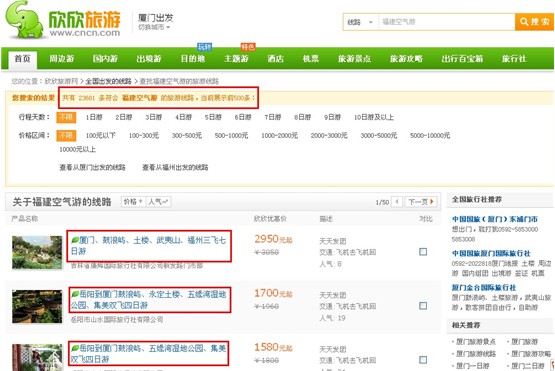Open the 厦门旅游攻略 related link
Viewport: 555px width, 371px height.
pos(531,354)
